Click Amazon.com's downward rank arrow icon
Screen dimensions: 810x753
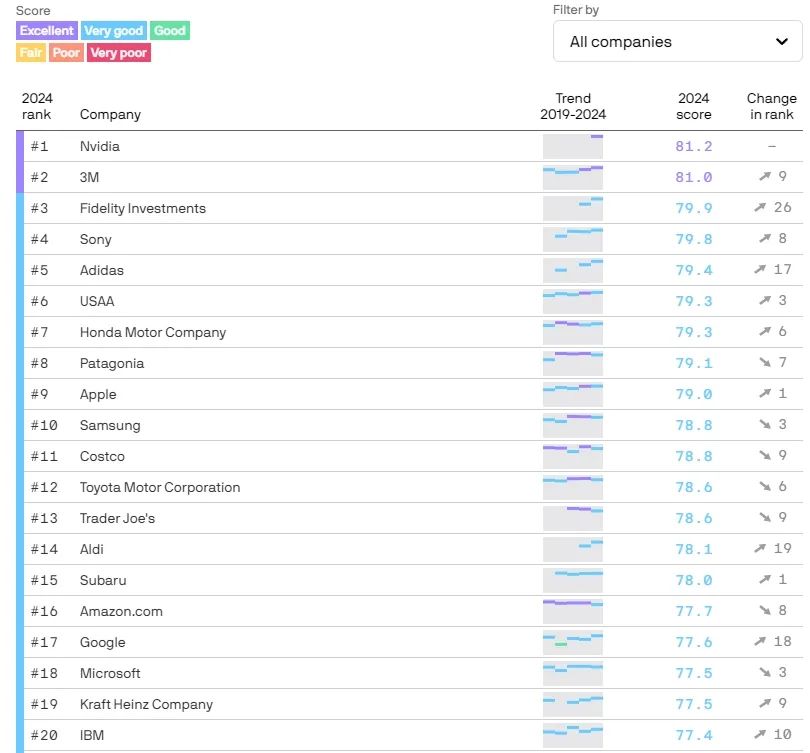(x=765, y=610)
